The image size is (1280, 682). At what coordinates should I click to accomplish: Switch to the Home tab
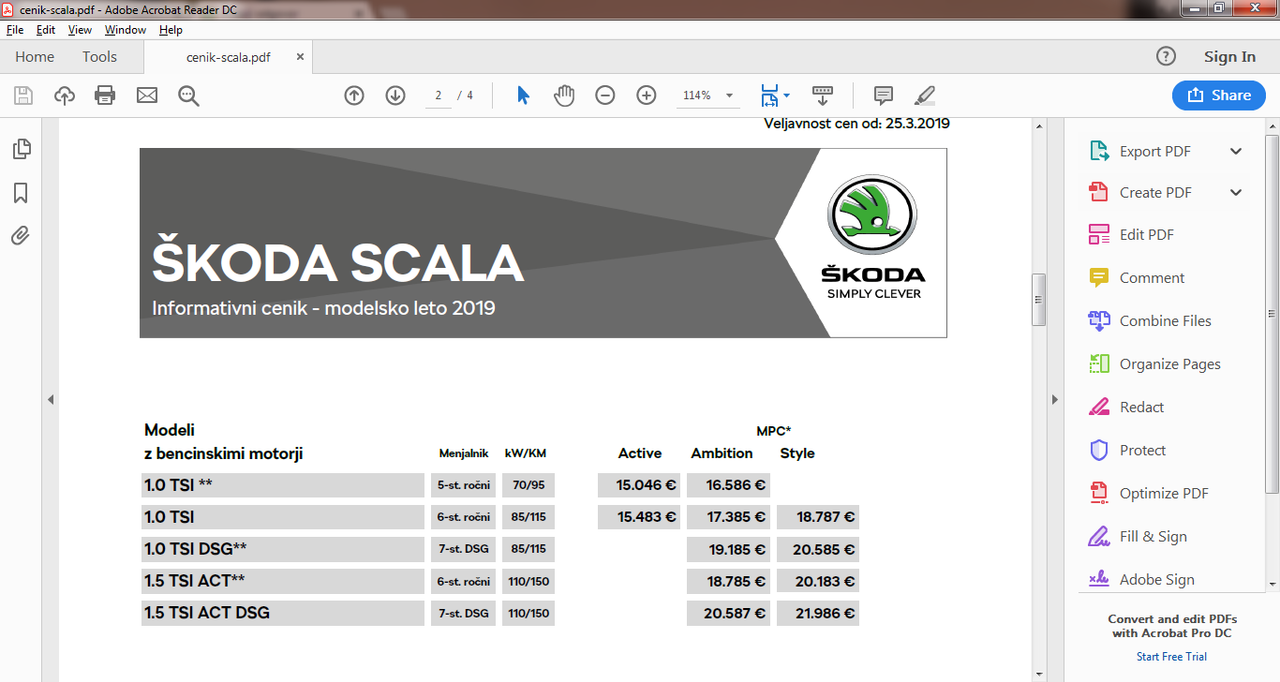point(35,57)
